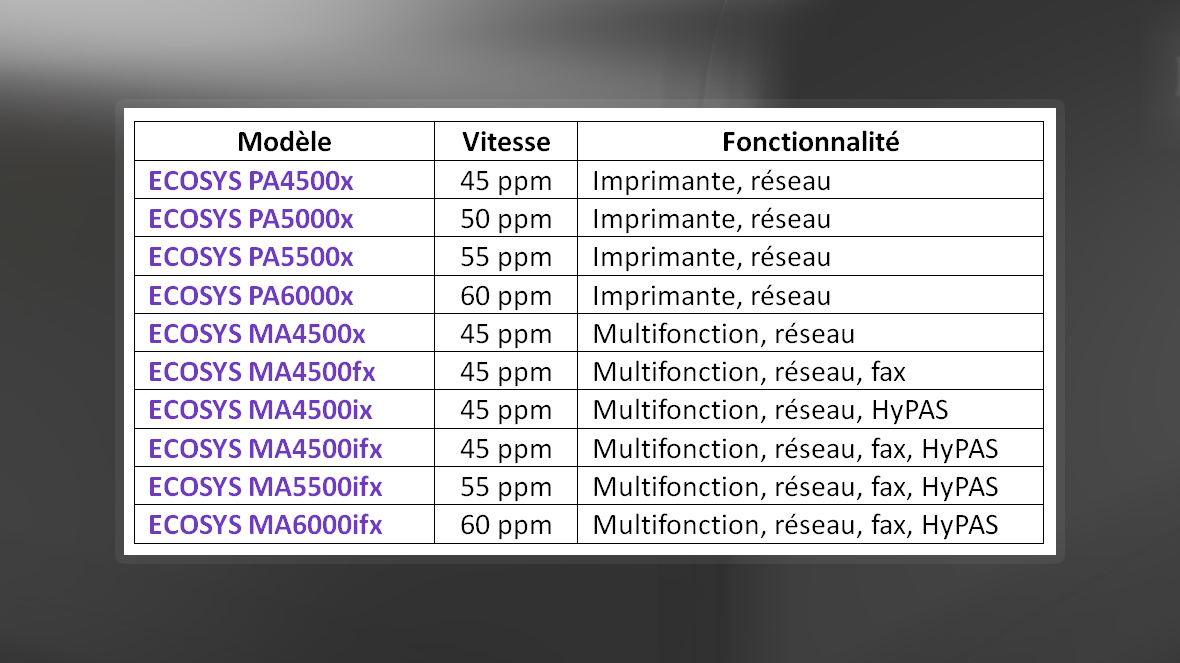
Task: Click the ECOSYS PA6000x model link
Action: click(251, 296)
